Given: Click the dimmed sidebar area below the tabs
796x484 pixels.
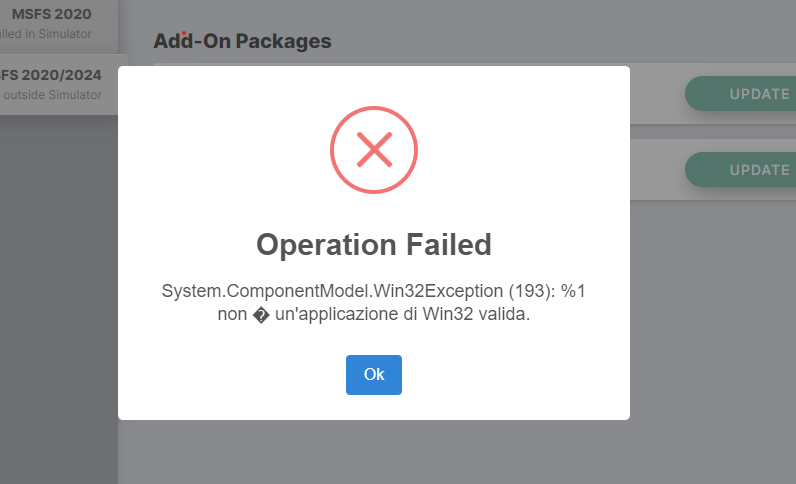Looking at the screenshot, I should pyautogui.click(x=58, y=300).
